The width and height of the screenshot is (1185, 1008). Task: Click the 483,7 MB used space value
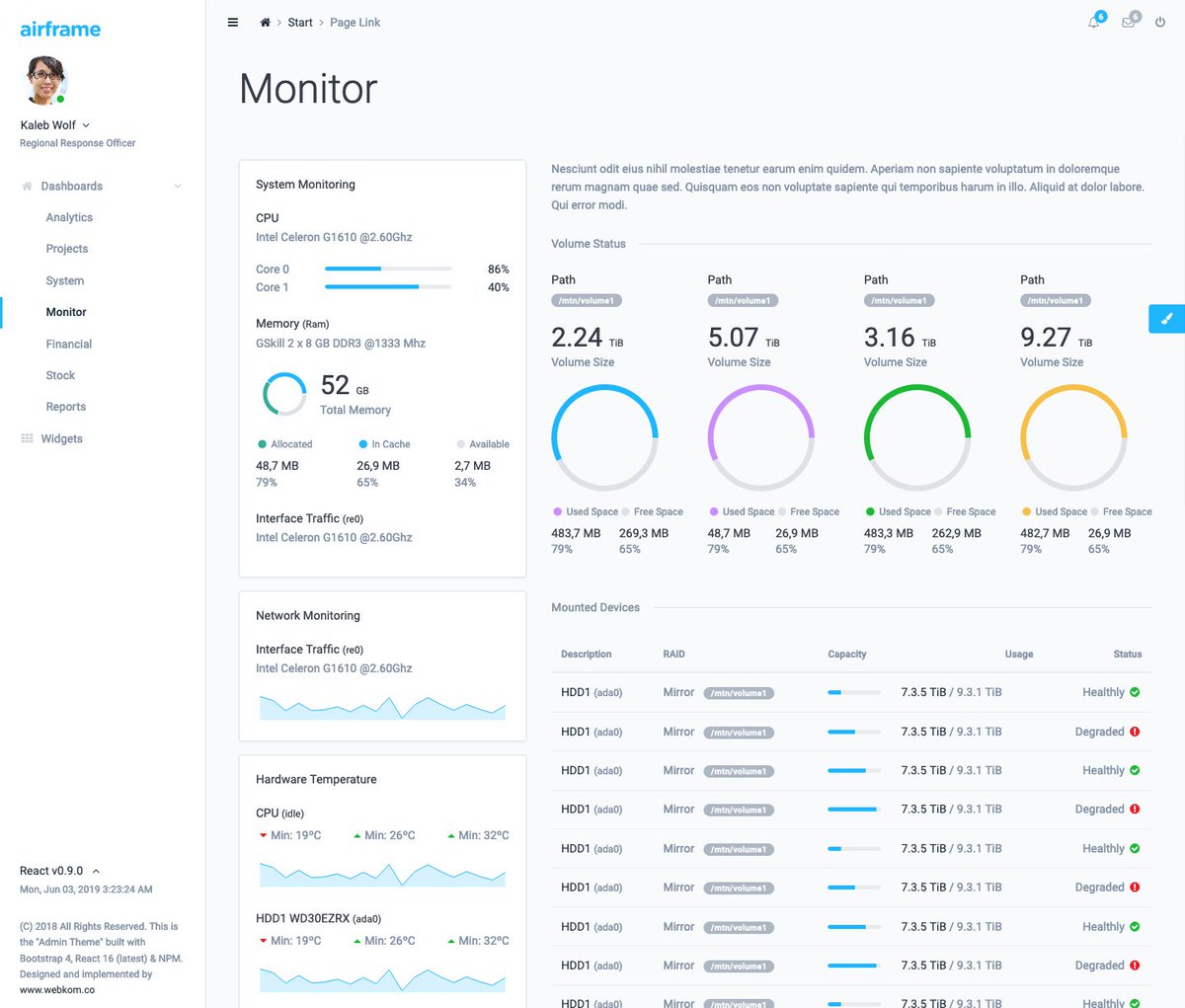click(576, 533)
